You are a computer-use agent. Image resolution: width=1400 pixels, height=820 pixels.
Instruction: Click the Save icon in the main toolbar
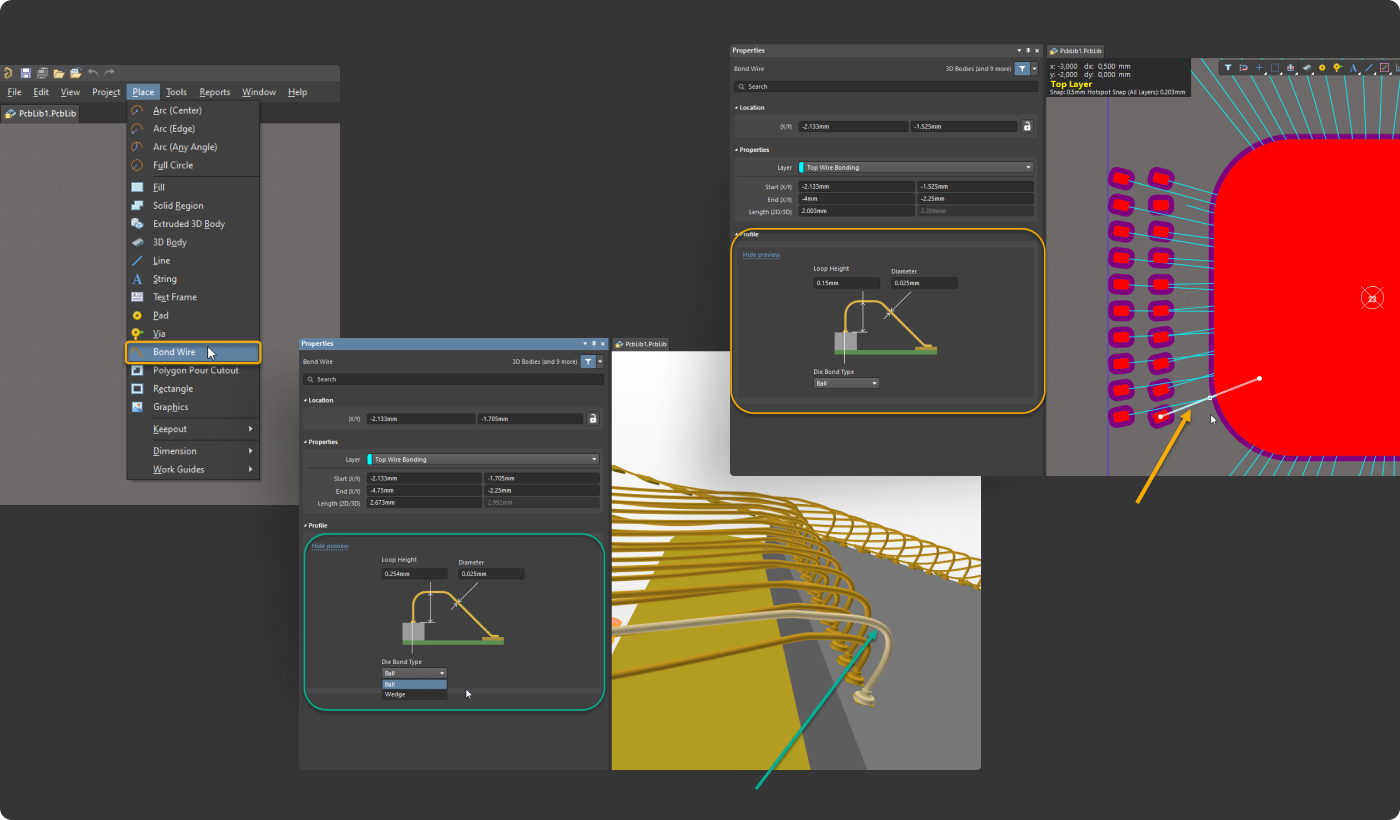pos(26,72)
